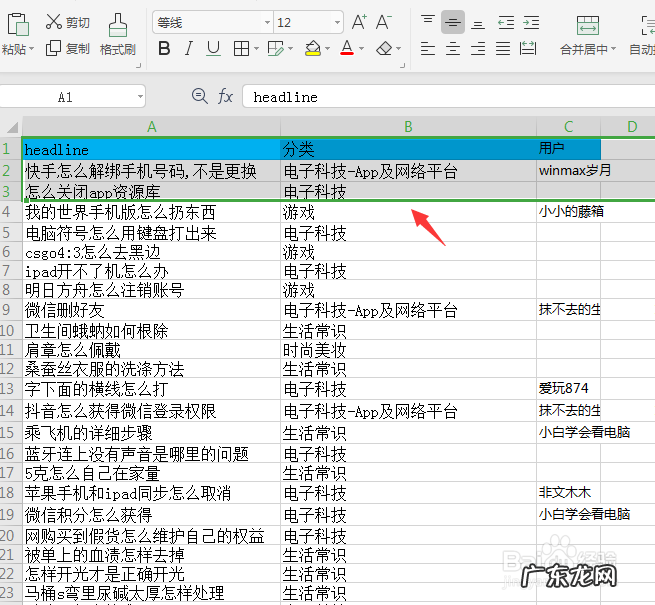Click cell 微信删好友
This screenshot has height=605, width=655.
[x=151, y=310]
